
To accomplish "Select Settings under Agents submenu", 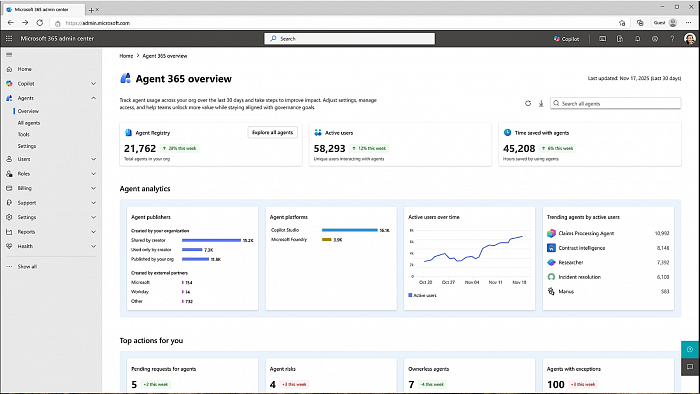I will [27, 146].
